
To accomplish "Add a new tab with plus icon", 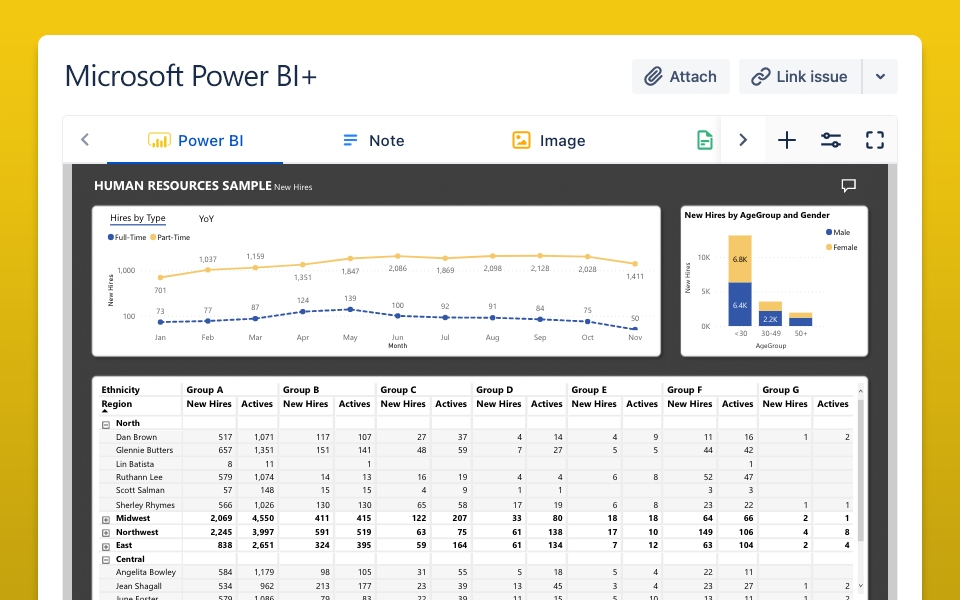I will pyautogui.click(x=787, y=140).
